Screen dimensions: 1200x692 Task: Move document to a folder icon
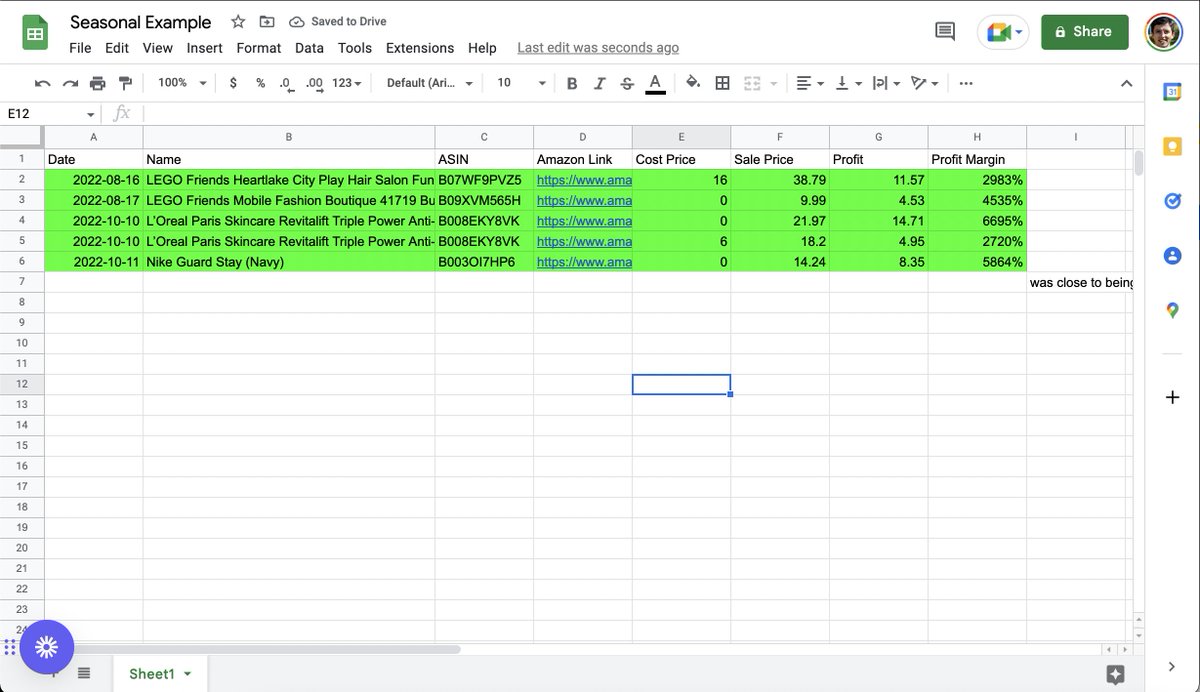click(267, 22)
